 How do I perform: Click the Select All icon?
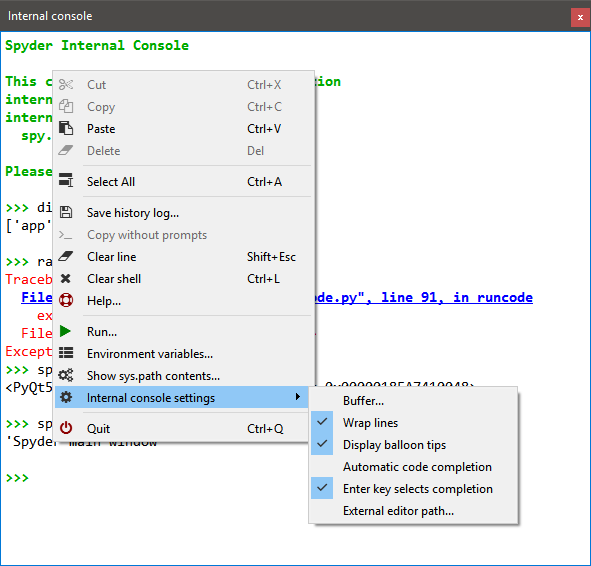coord(66,180)
